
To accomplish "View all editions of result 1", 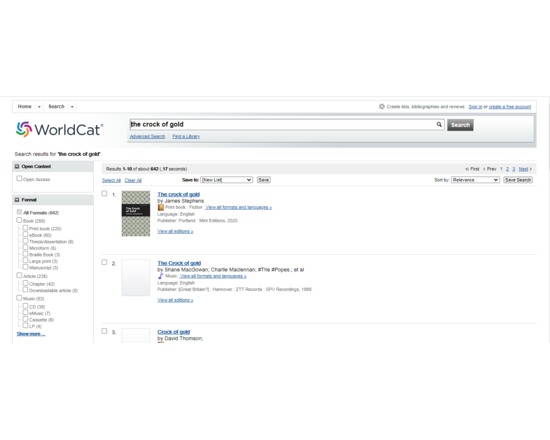I will tap(175, 231).
